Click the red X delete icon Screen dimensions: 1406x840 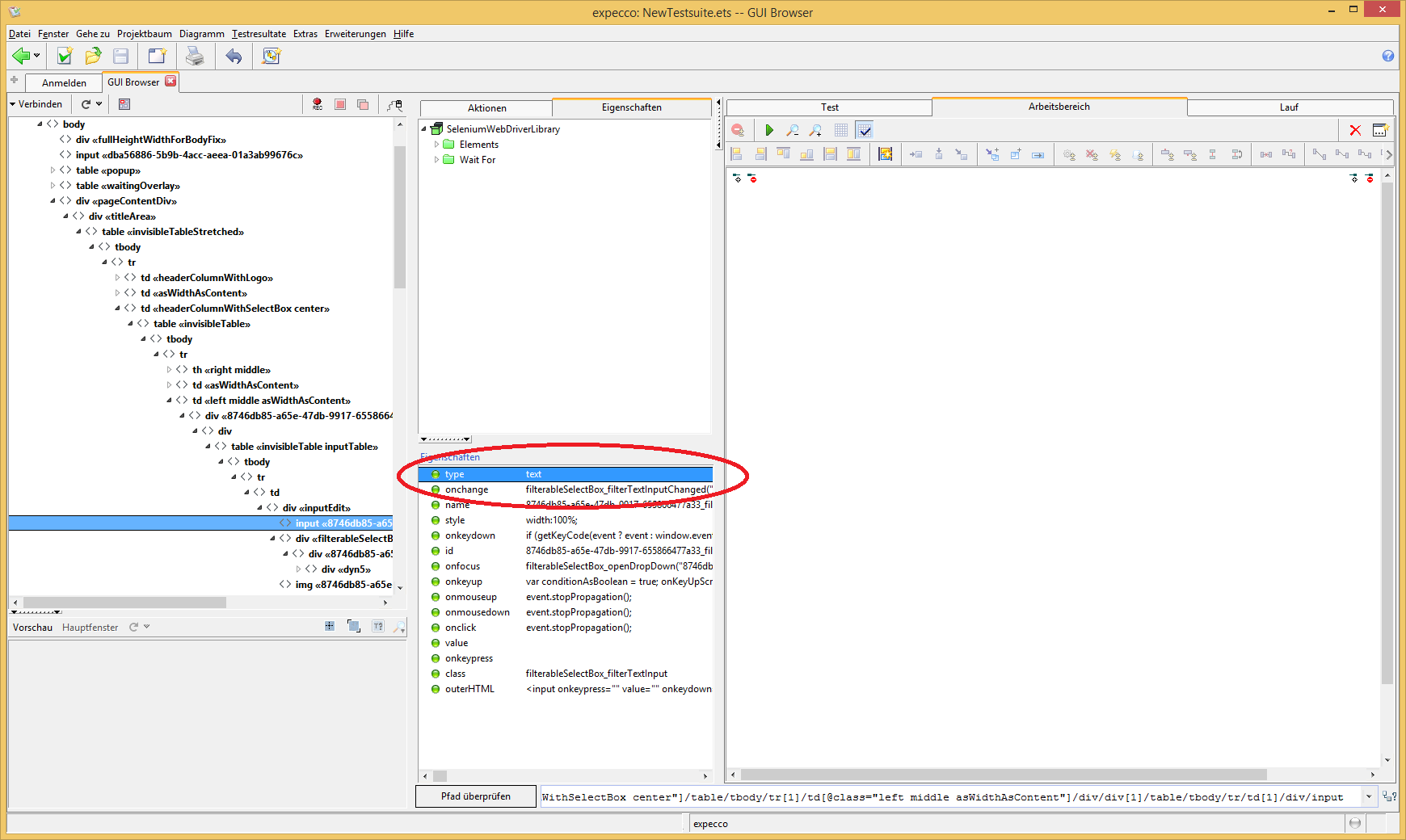(x=1355, y=130)
